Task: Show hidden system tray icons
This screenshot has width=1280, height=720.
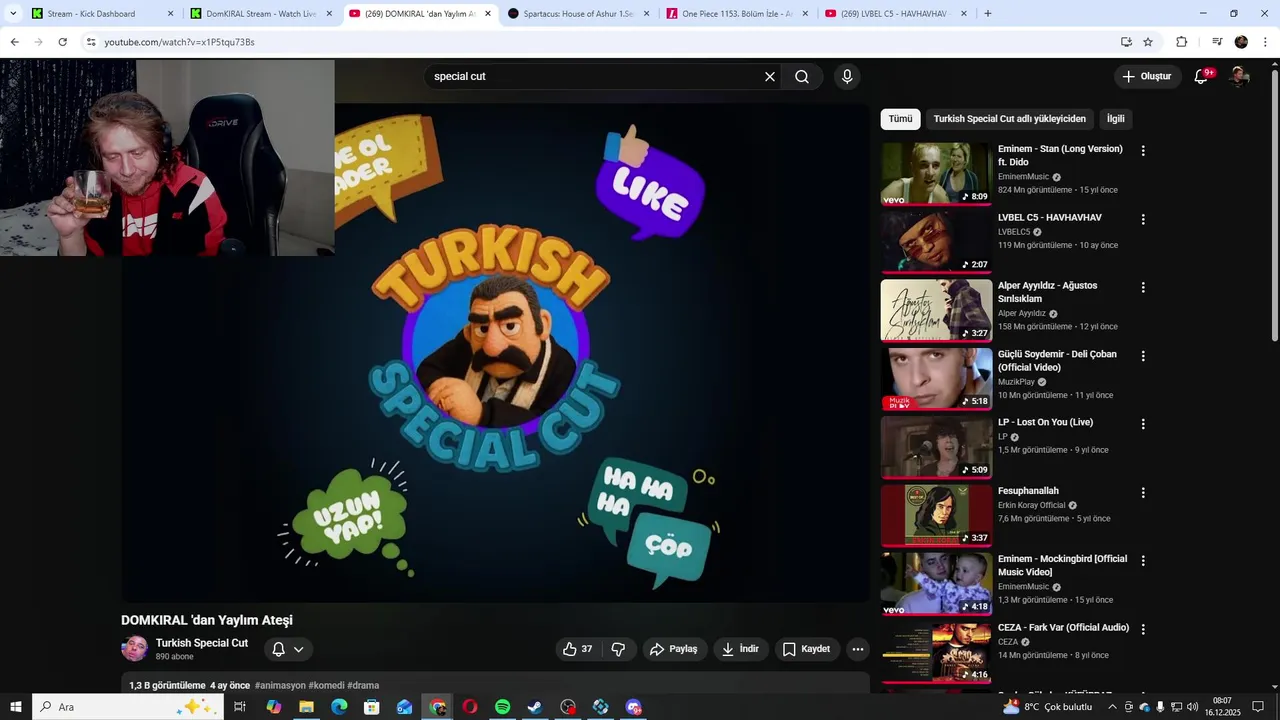Action: (x=1113, y=707)
